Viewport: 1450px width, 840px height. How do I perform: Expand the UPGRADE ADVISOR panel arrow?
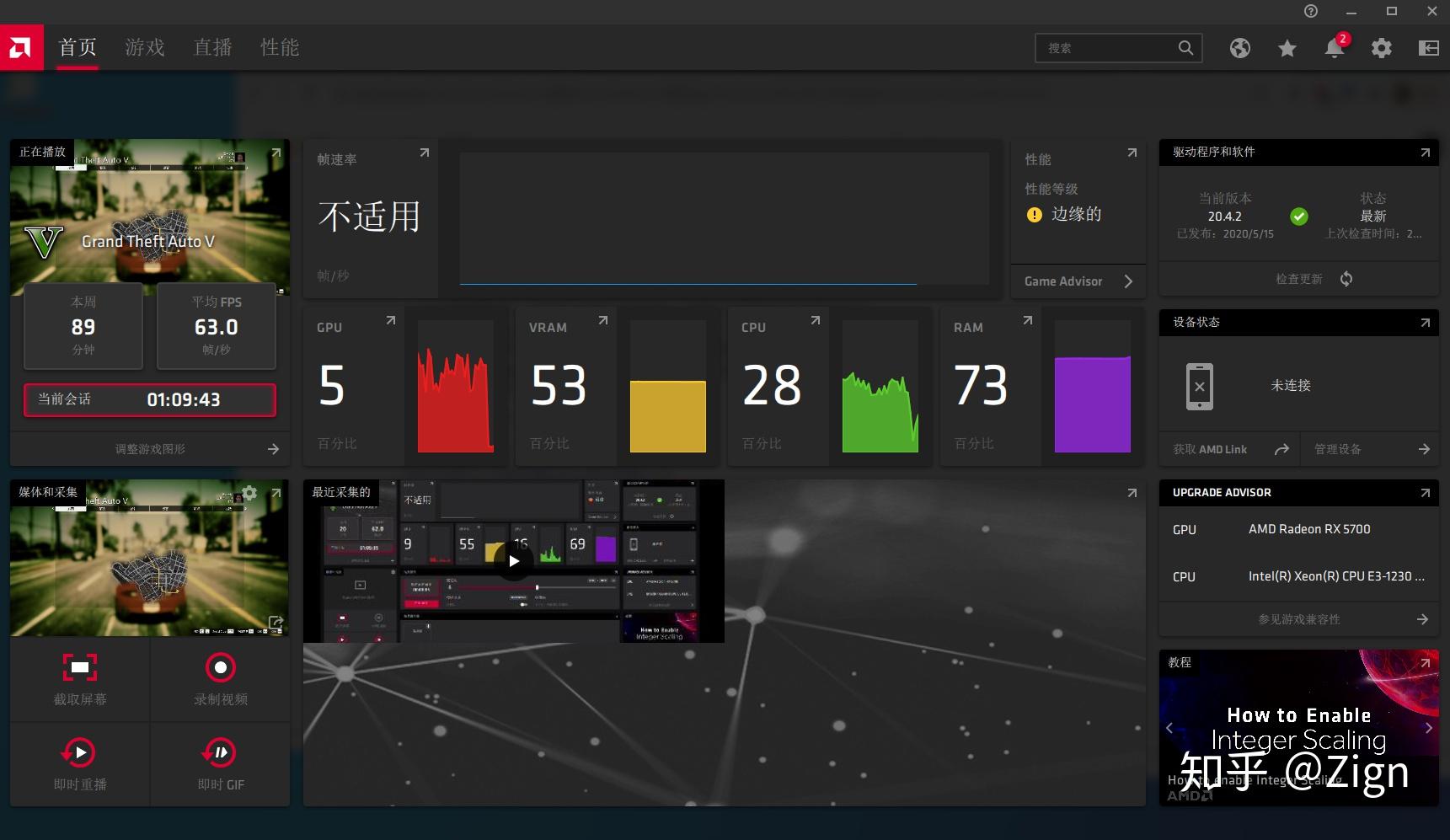tap(1426, 493)
